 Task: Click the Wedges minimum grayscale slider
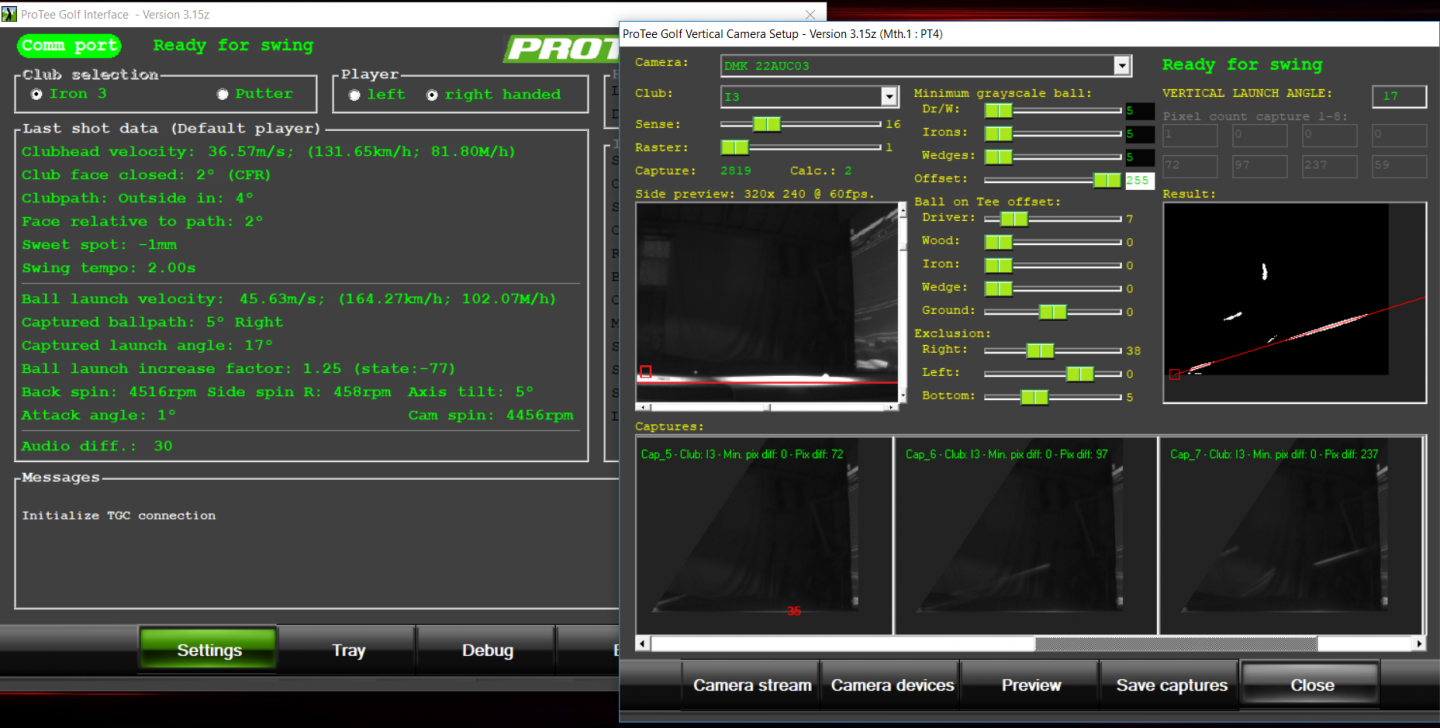click(x=998, y=156)
